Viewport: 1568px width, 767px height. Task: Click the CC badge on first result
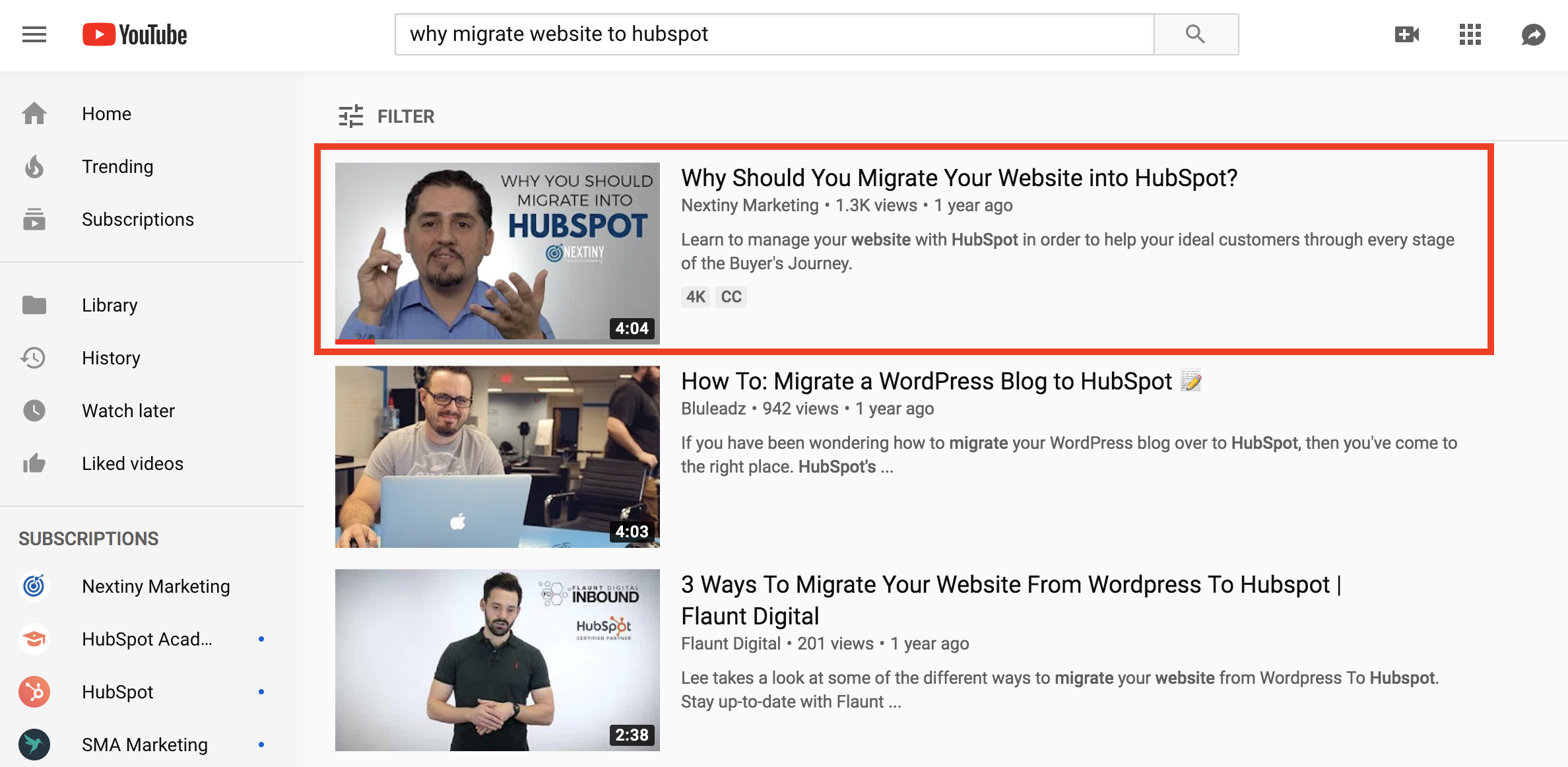[x=731, y=297]
